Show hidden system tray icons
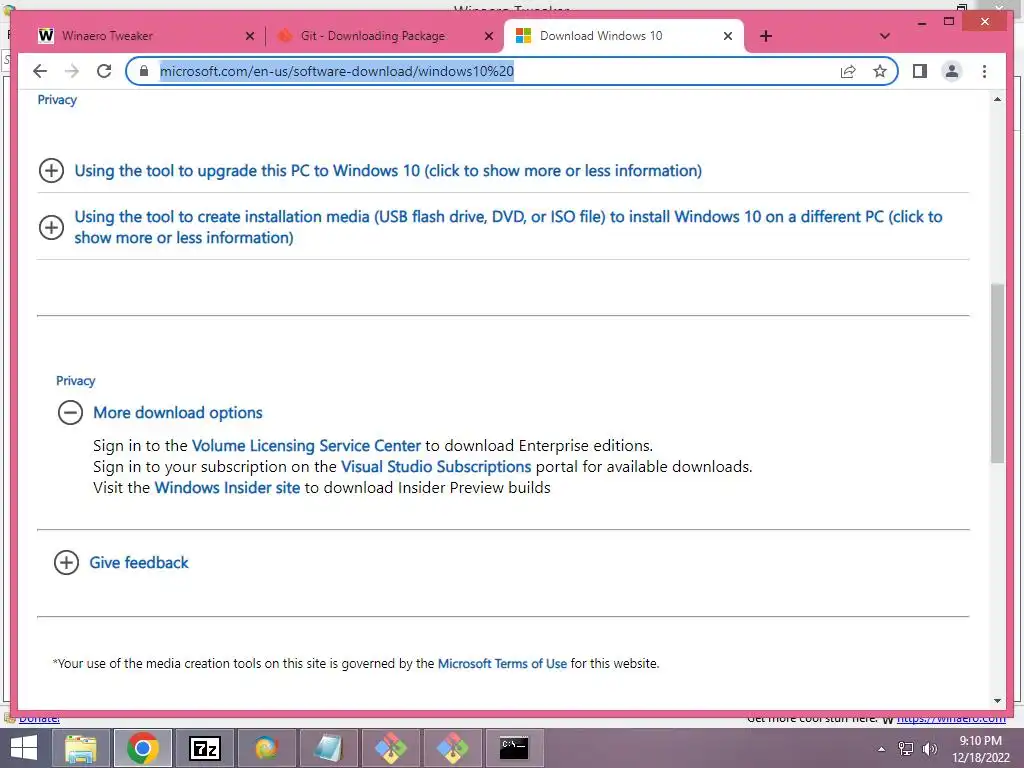The image size is (1024, 768). tap(881, 749)
